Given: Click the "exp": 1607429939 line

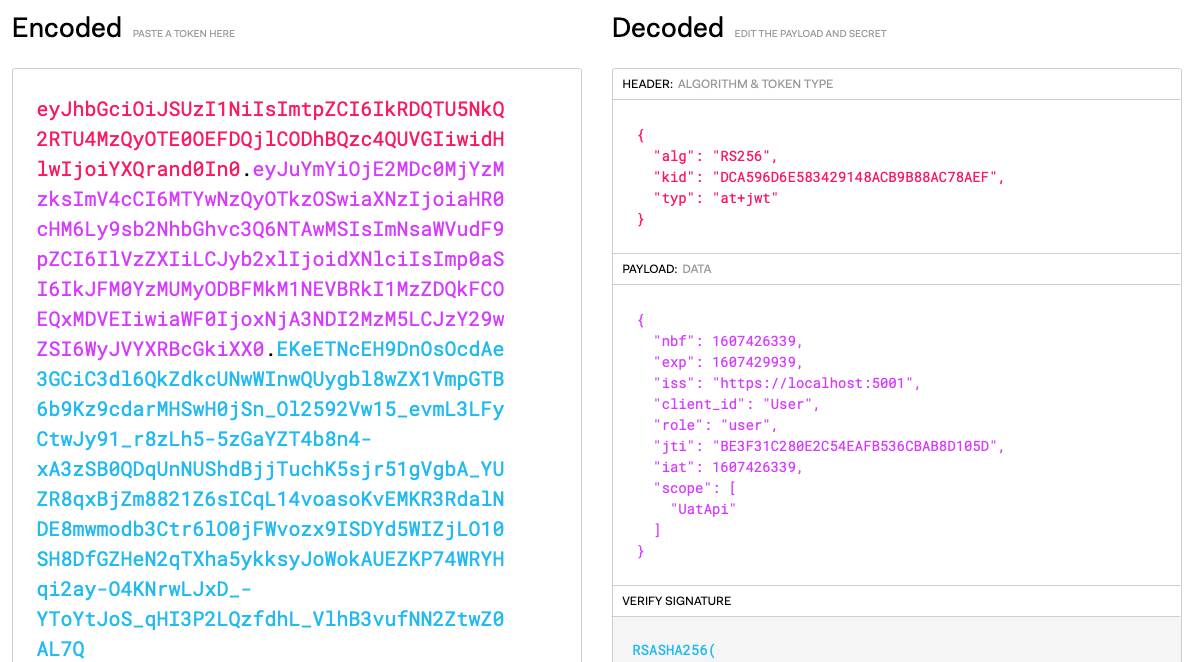Looking at the screenshot, I should (728, 363).
